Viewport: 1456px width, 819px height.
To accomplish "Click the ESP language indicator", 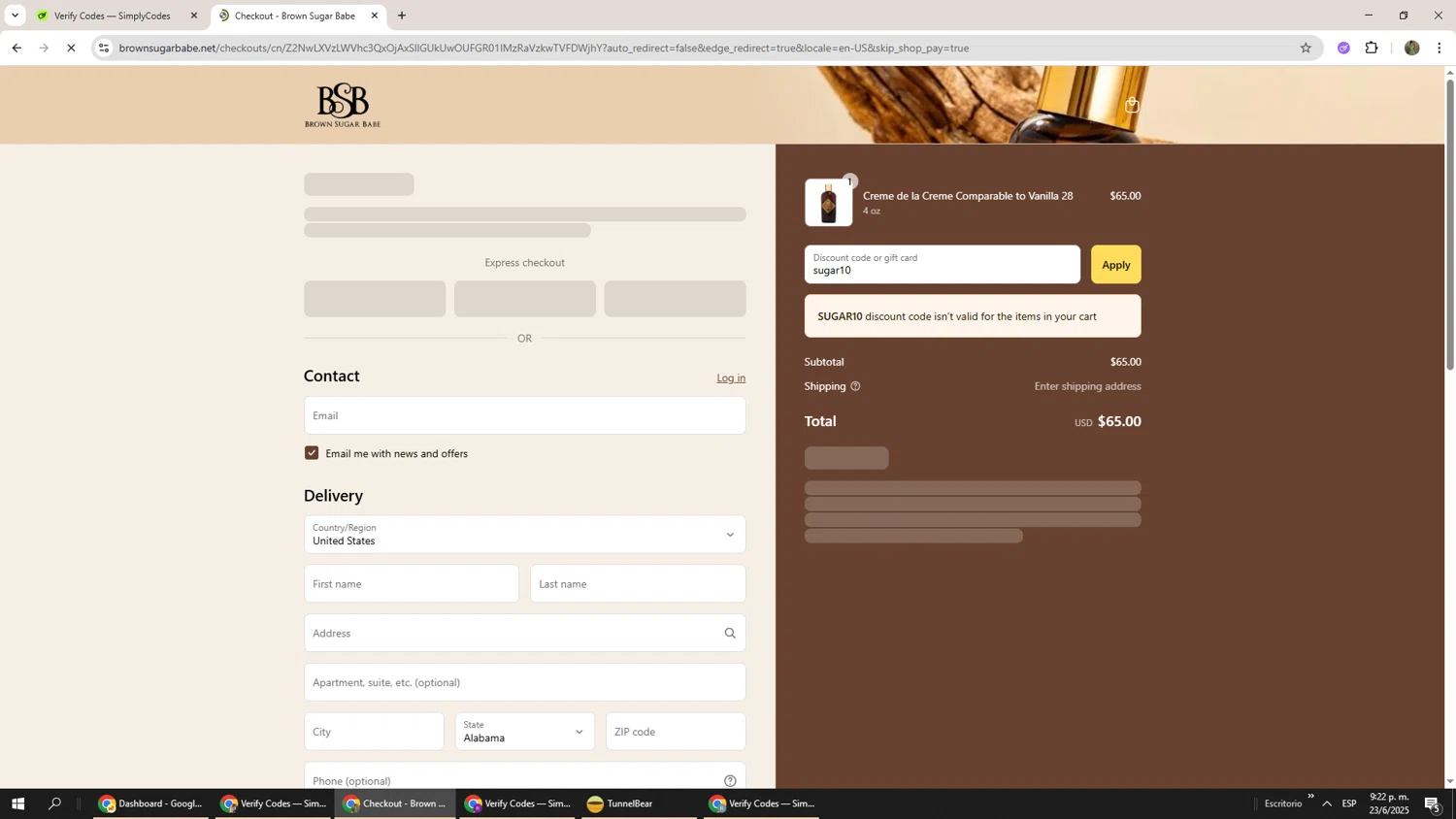I will click(x=1349, y=803).
